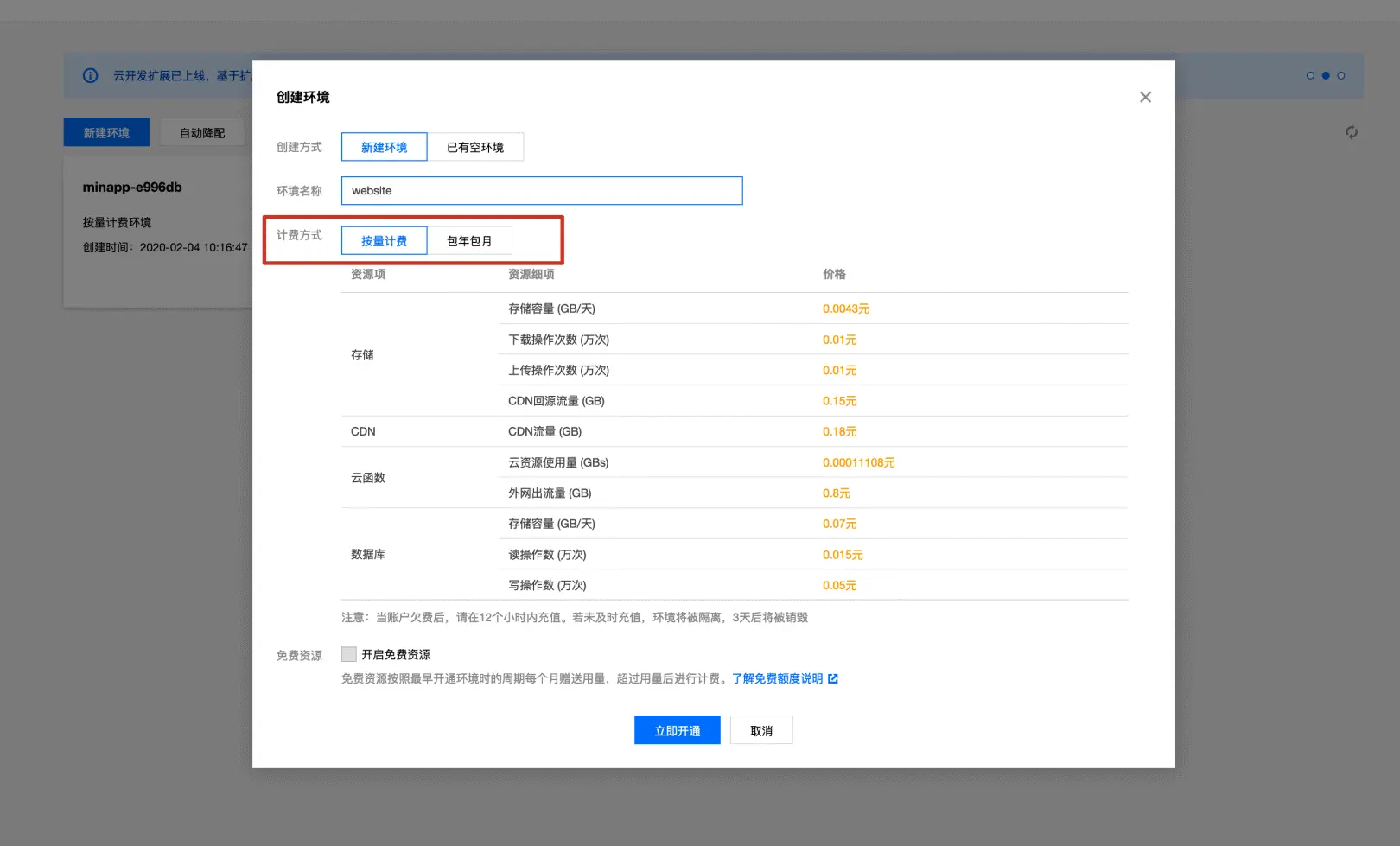
Task: Click the 存储 resource item label
Action: tap(363, 355)
